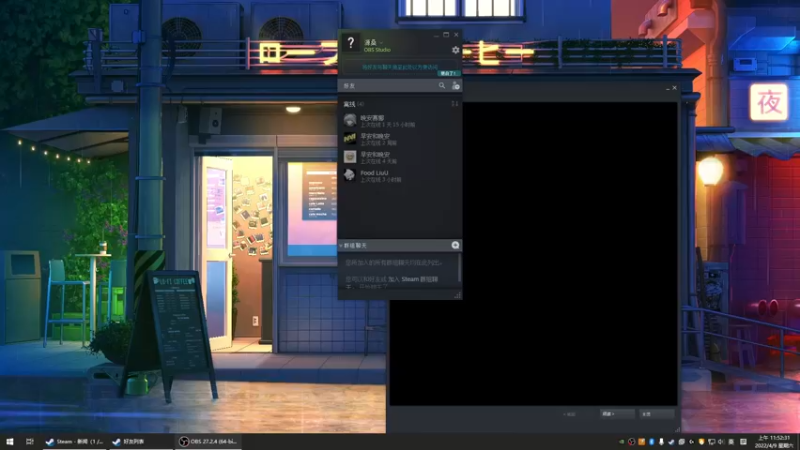Minimize the black dialog window
The image size is (800, 450).
pyautogui.click(x=668, y=88)
